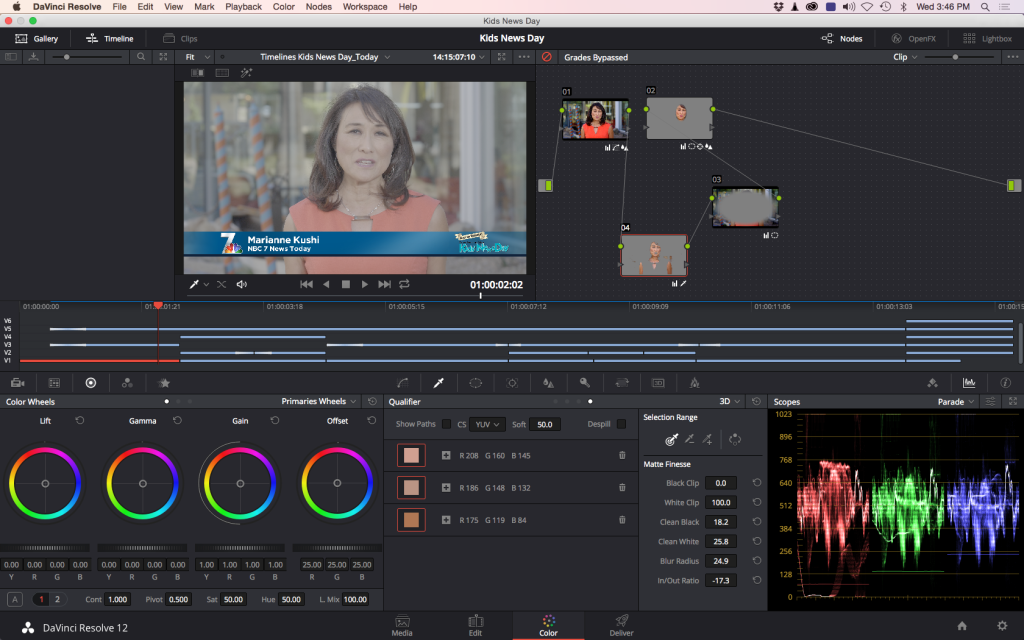1024x640 pixels.
Task: Open the Color Match palette
Action: tap(54, 383)
